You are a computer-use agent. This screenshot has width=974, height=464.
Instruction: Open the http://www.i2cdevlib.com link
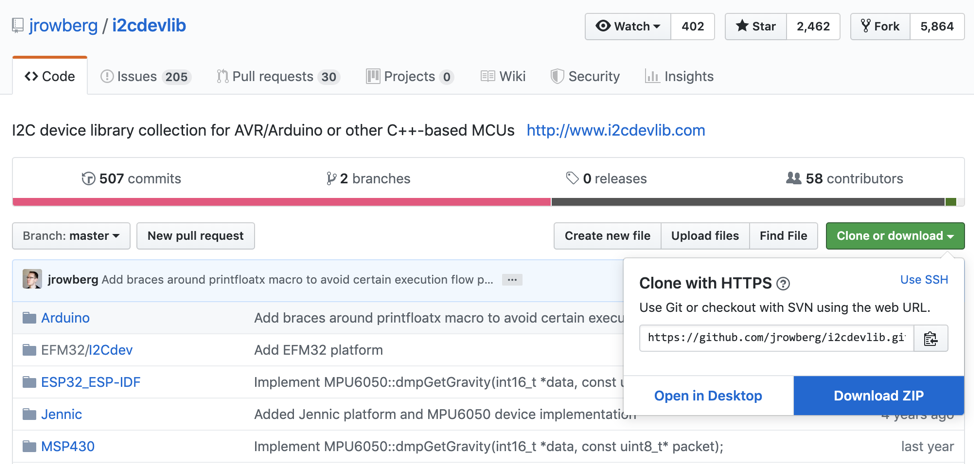point(616,130)
